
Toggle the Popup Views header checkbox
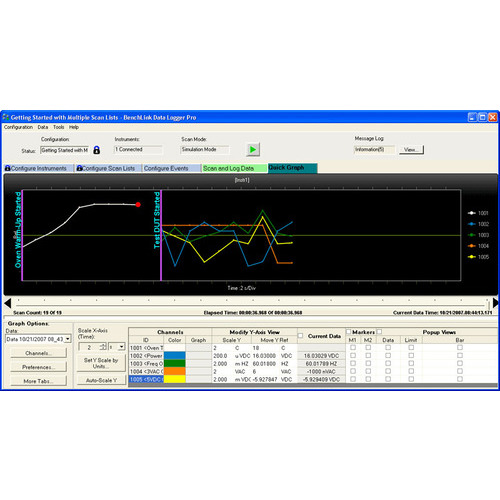coord(379,332)
